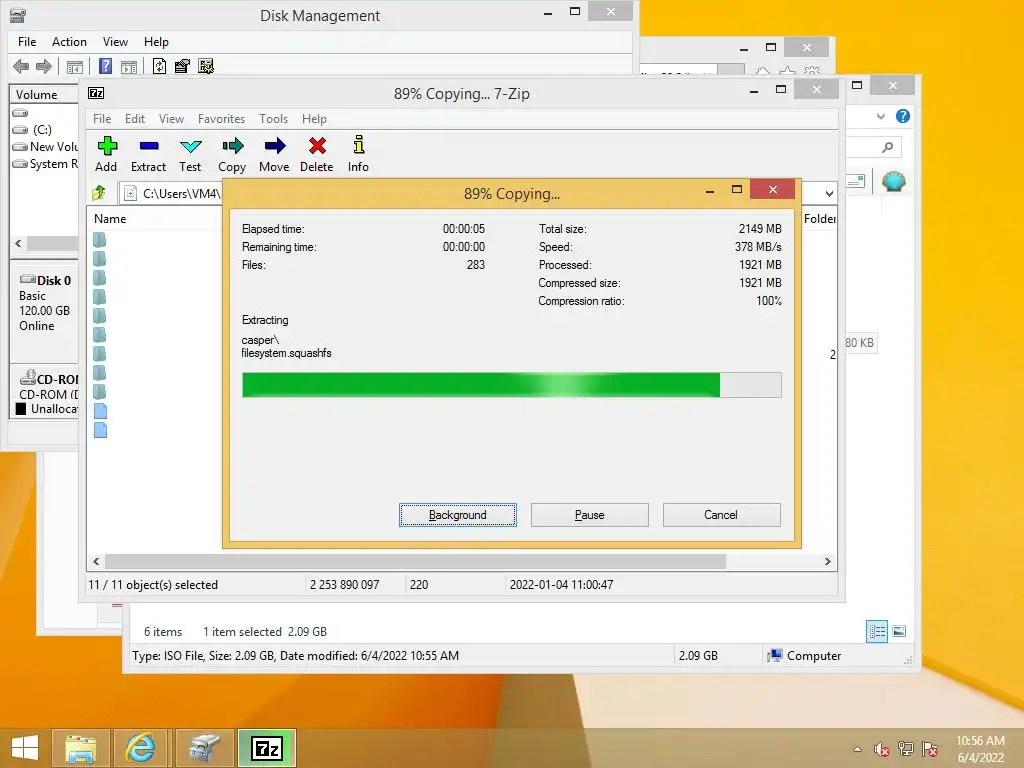The height and width of the screenshot is (768, 1024).
Task: Click Disk Management refresh toolbar icon
Action: (159, 66)
